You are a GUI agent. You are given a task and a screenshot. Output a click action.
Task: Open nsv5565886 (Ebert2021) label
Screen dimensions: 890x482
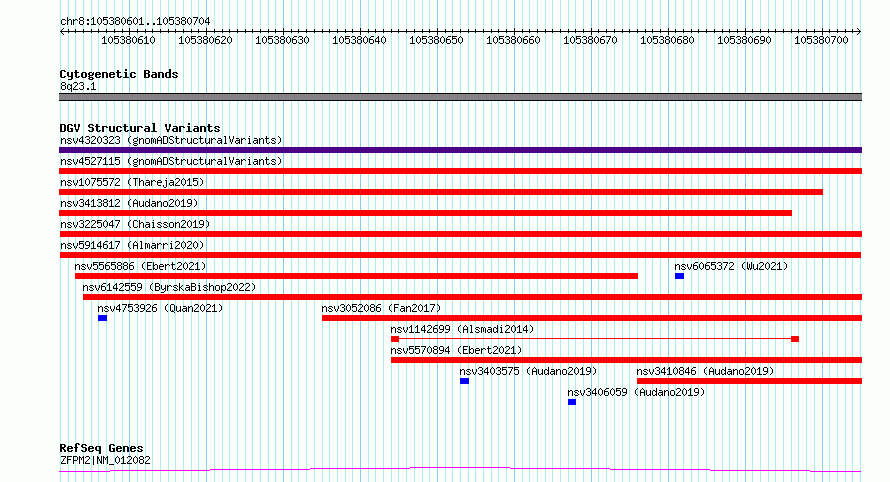click(x=140, y=266)
